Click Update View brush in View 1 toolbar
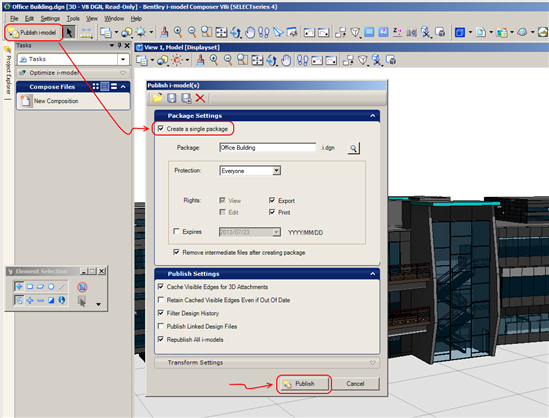Image resolution: width=549 pixels, height=418 pixels. pos(200,60)
